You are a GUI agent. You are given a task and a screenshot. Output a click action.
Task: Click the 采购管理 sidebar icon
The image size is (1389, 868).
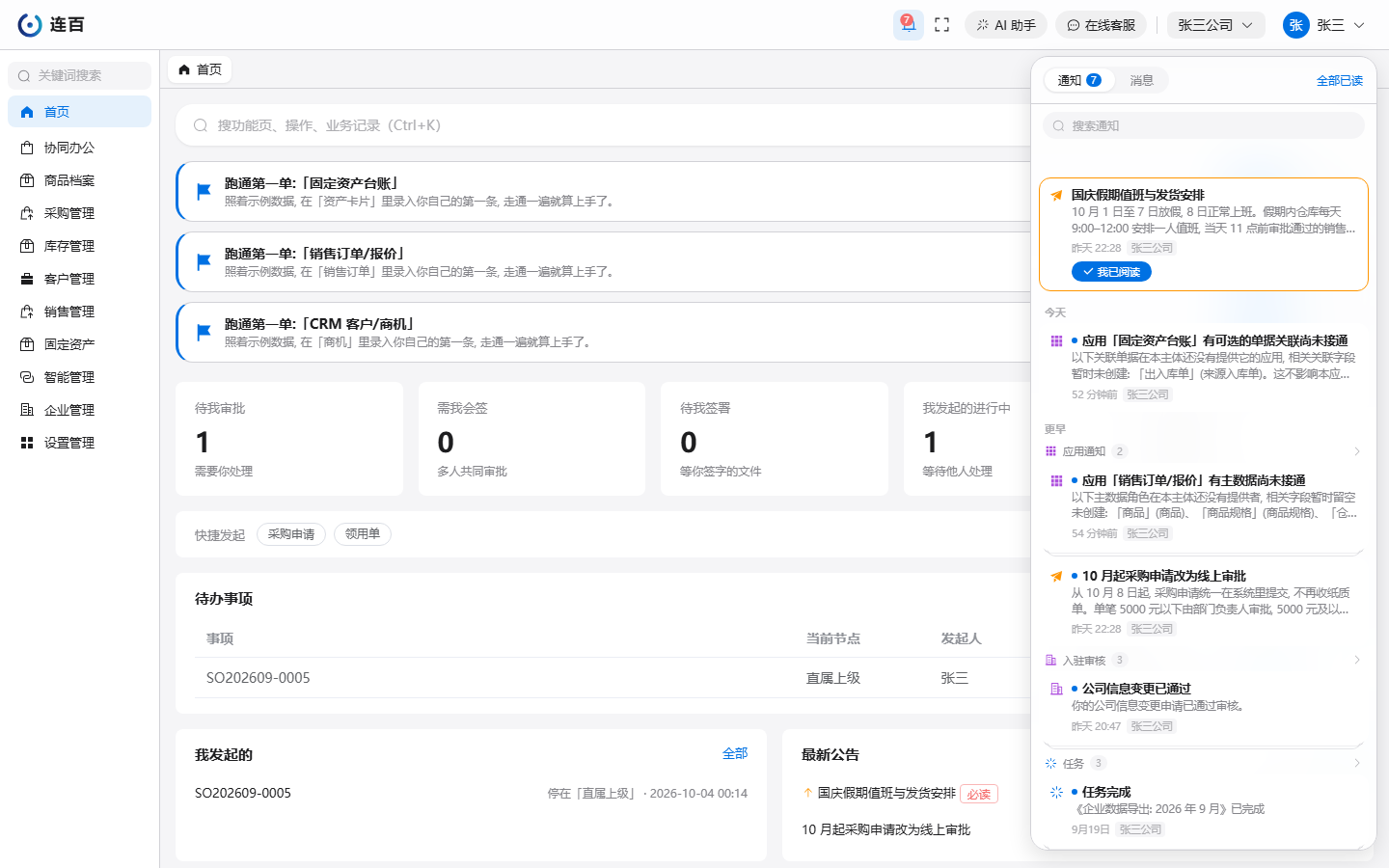[27, 213]
